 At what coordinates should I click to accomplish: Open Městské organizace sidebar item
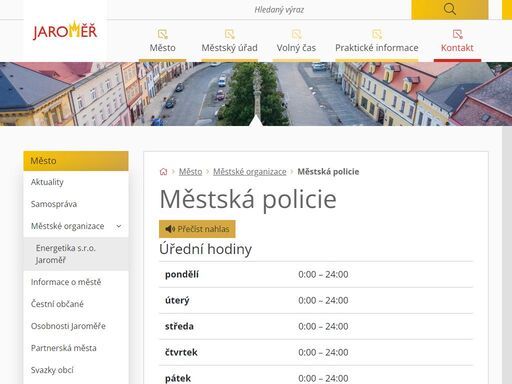[67, 226]
